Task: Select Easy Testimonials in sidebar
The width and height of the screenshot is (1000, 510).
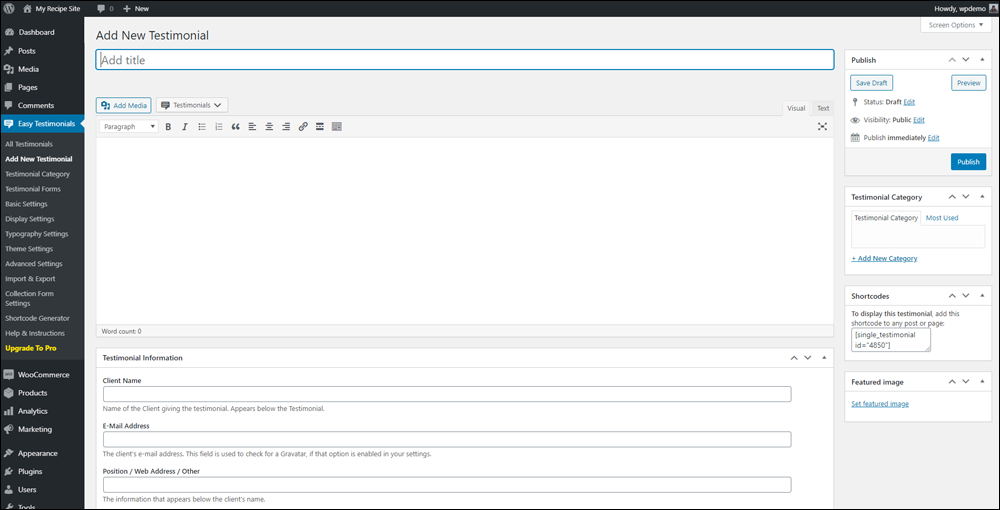Action: pos(41,124)
